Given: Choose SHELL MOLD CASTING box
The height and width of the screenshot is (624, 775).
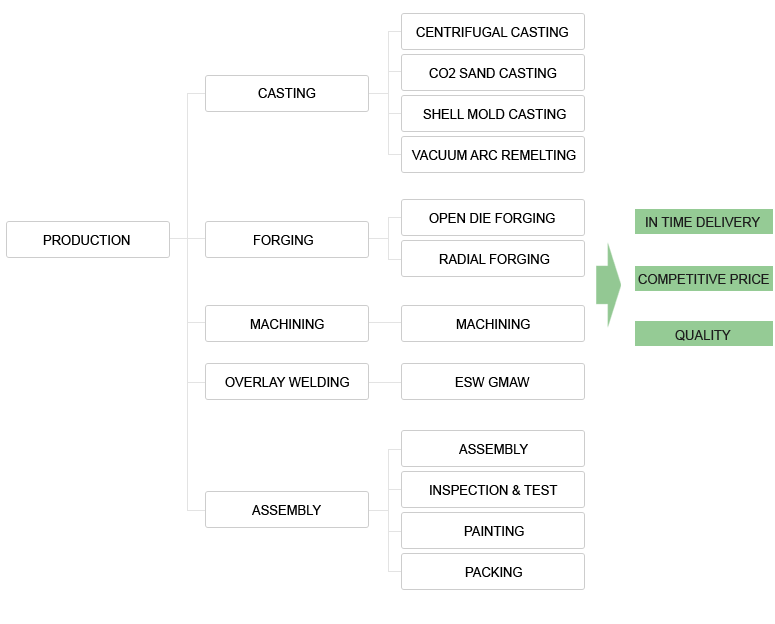Looking at the screenshot, I should coord(493,114).
